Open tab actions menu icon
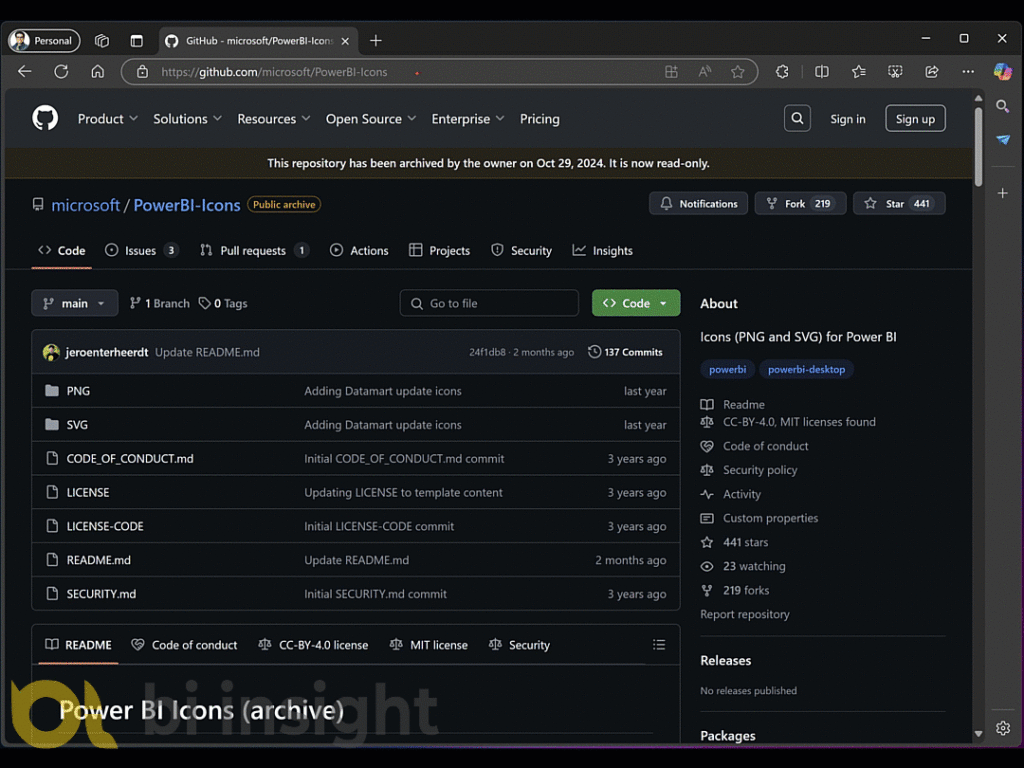Viewport: 1024px width, 768px height. click(x=136, y=40)
